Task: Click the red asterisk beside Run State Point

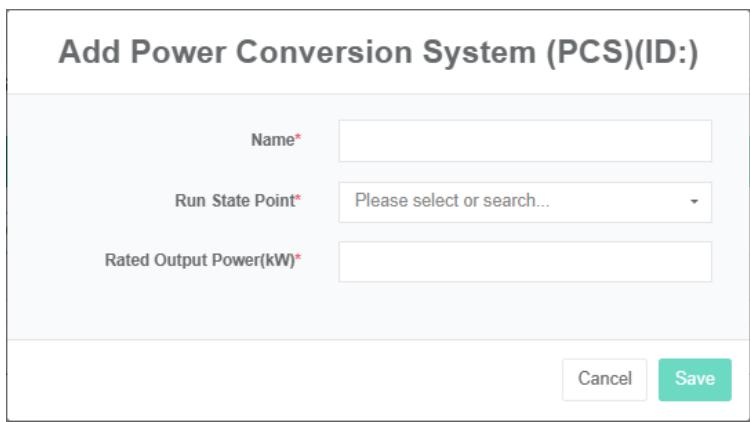Action: [x=298, y=201]
